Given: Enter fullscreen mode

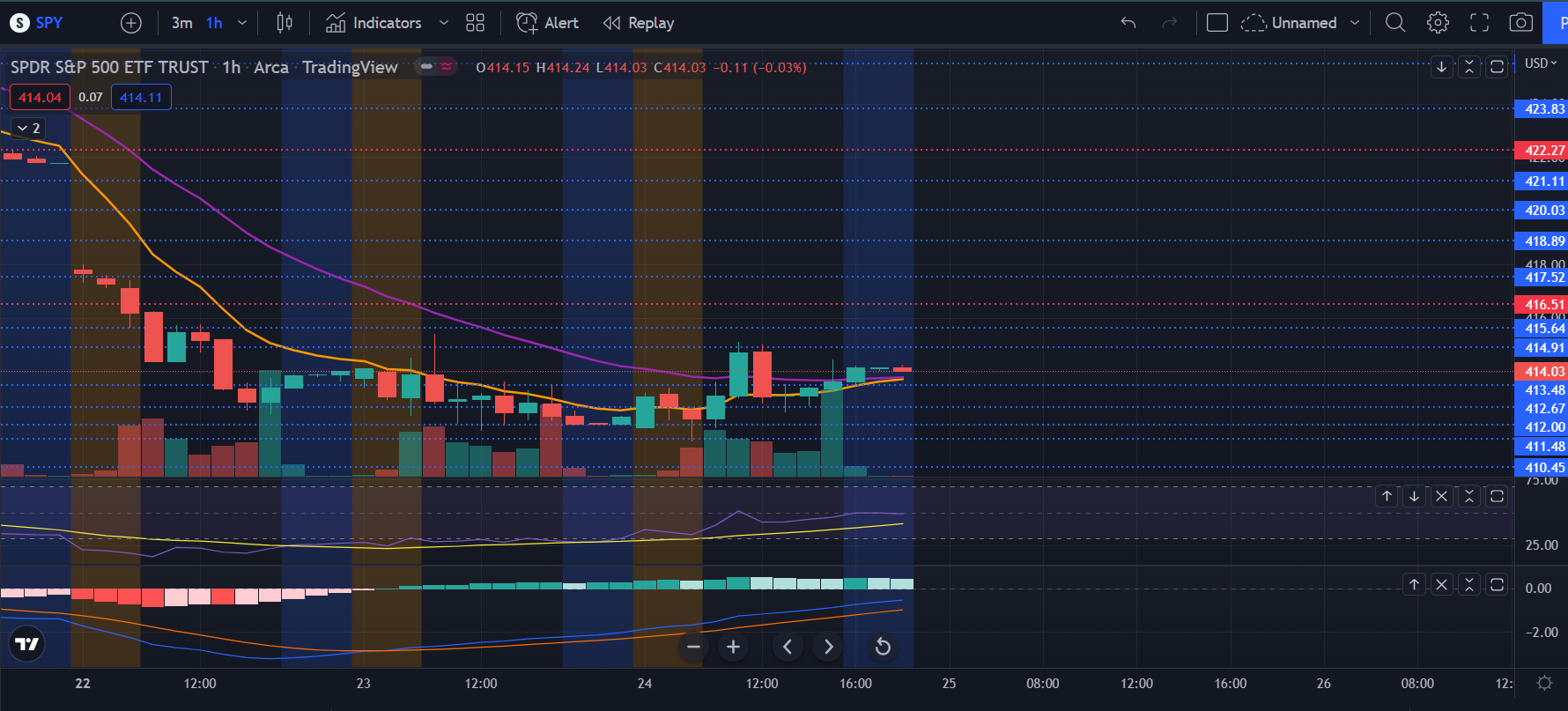Looking at the screenshot, I should 1480,23.
